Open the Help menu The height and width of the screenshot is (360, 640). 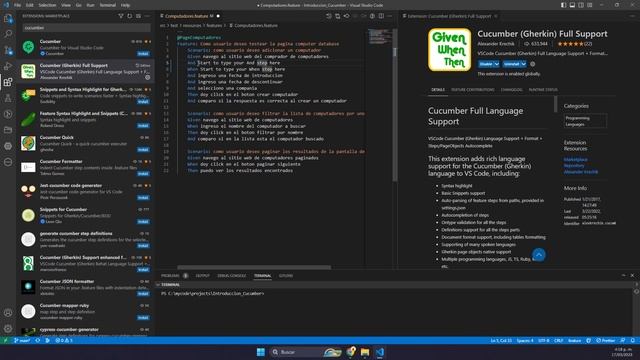[x=125, y=5]
